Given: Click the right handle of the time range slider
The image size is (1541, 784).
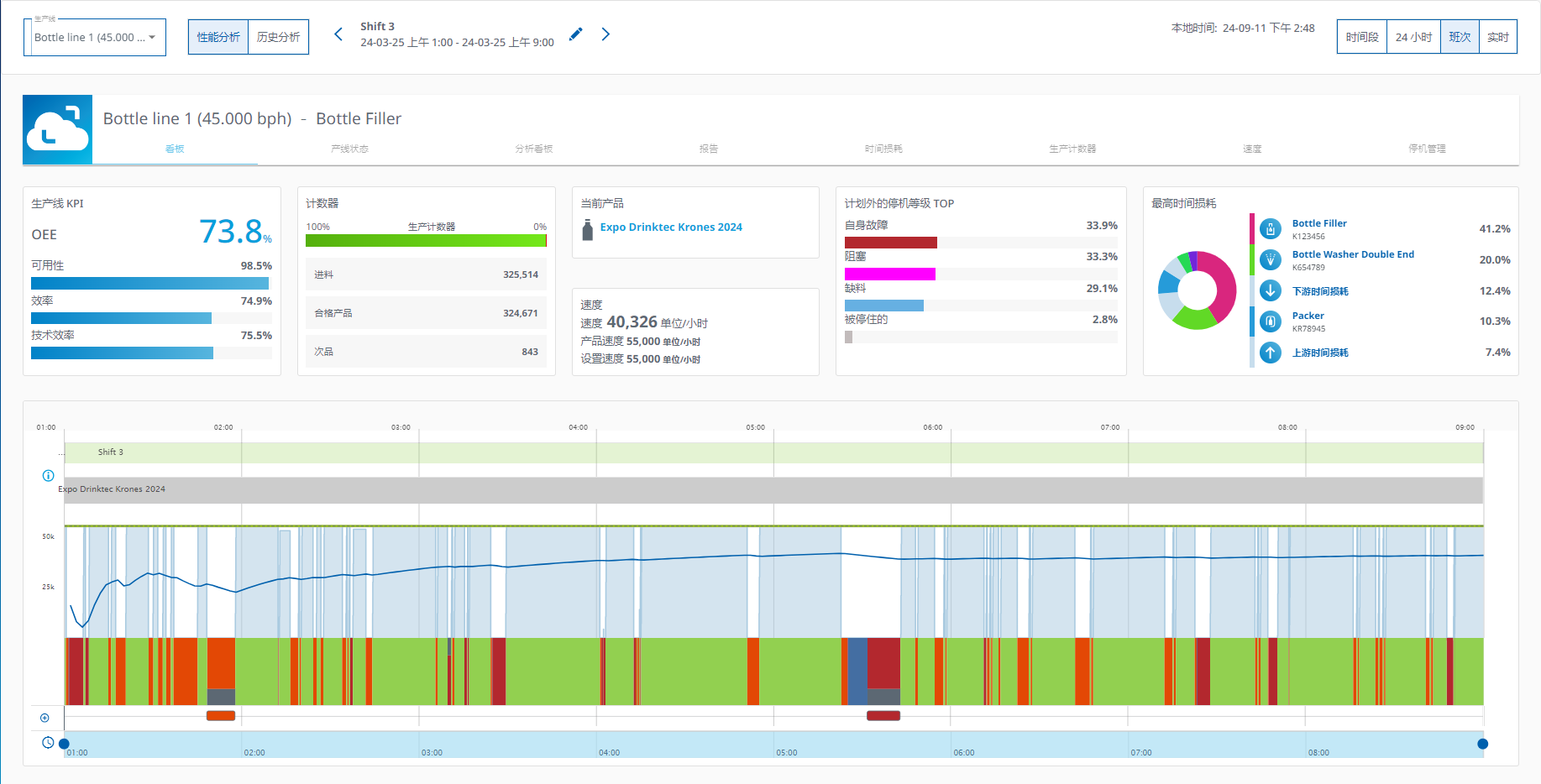Looking at the screenshot, I should [1482, 744].
